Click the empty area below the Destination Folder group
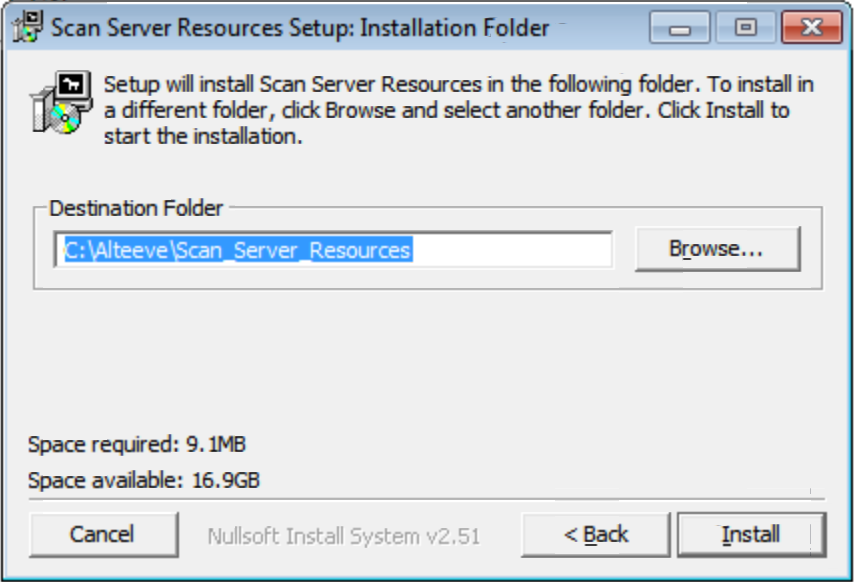The image size is (854, 582). (x=427, y=359)
